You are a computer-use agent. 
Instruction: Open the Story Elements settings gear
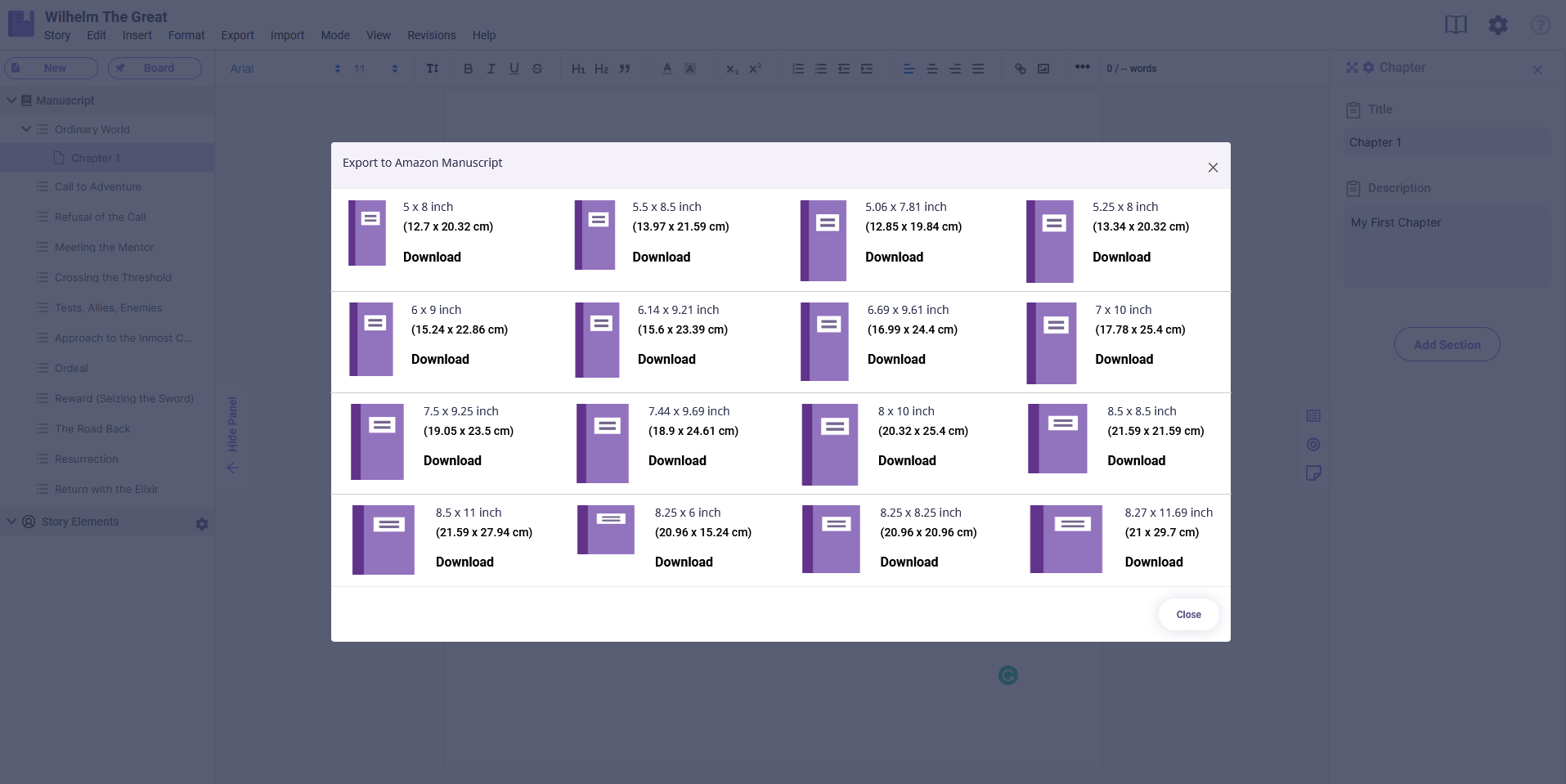click(x=202, y=523)
